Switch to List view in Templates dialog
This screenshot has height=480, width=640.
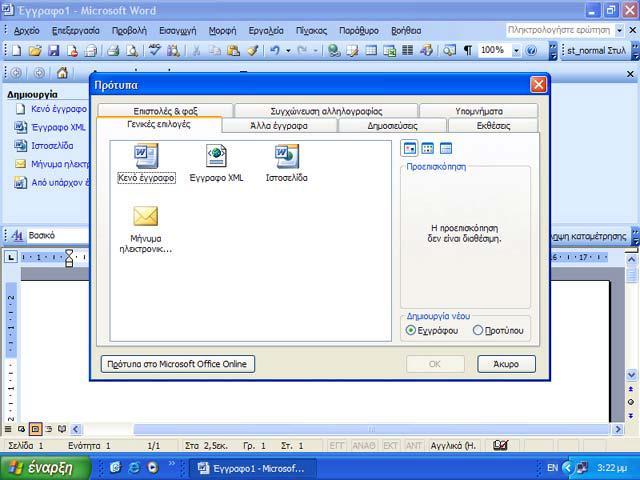pyautogui.click(x=427, y=149)
